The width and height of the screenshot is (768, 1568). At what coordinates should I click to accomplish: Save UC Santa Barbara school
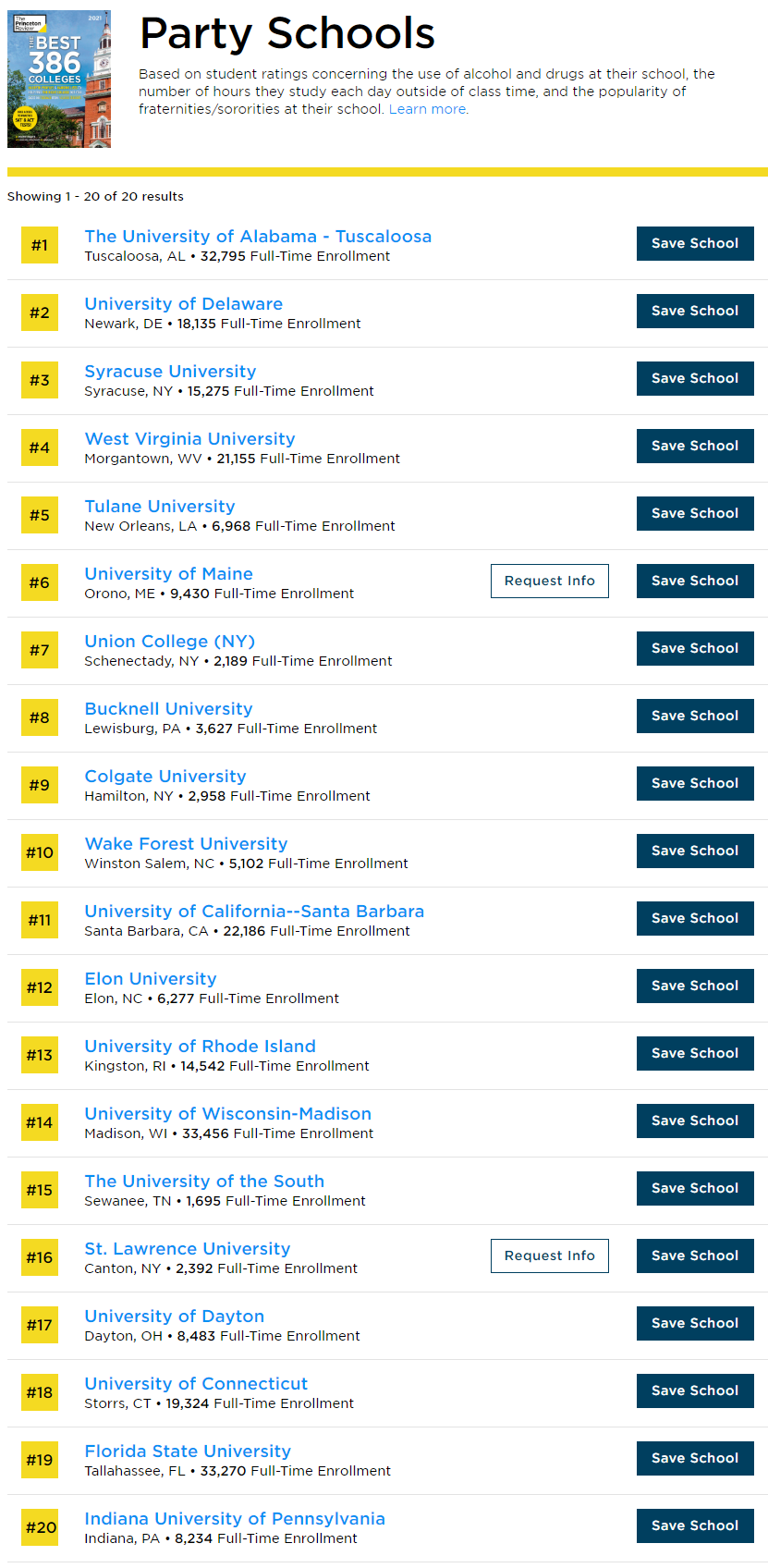[695, 918]
